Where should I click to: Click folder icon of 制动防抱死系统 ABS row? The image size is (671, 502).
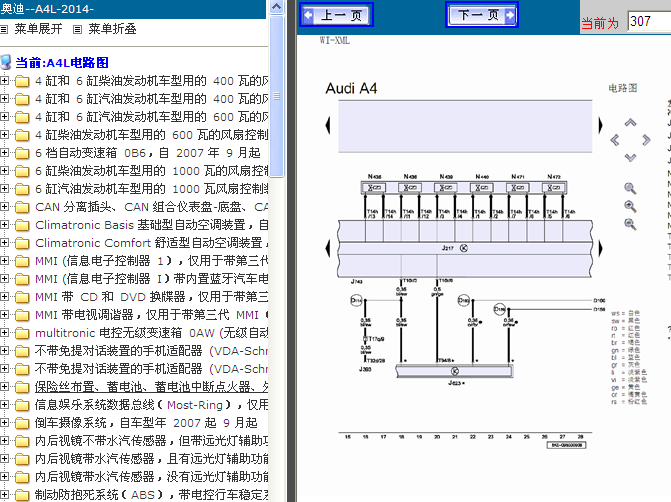click(x=22, y=495)
